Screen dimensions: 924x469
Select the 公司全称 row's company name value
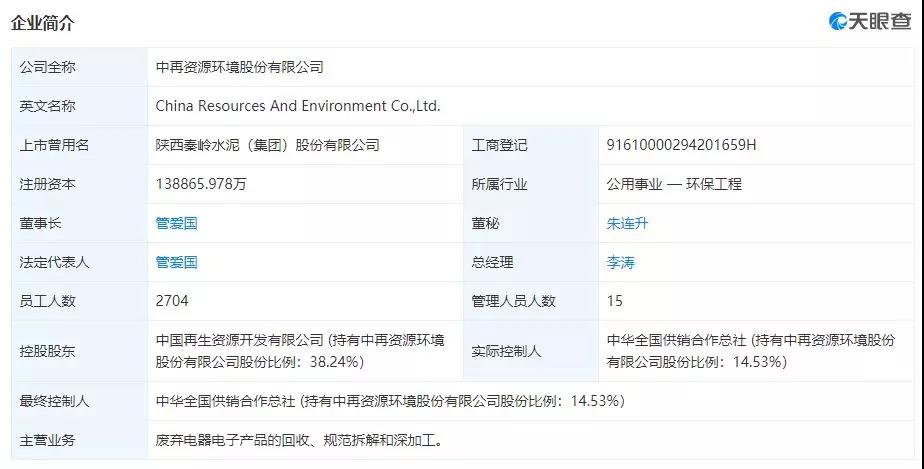click(240, 67)
